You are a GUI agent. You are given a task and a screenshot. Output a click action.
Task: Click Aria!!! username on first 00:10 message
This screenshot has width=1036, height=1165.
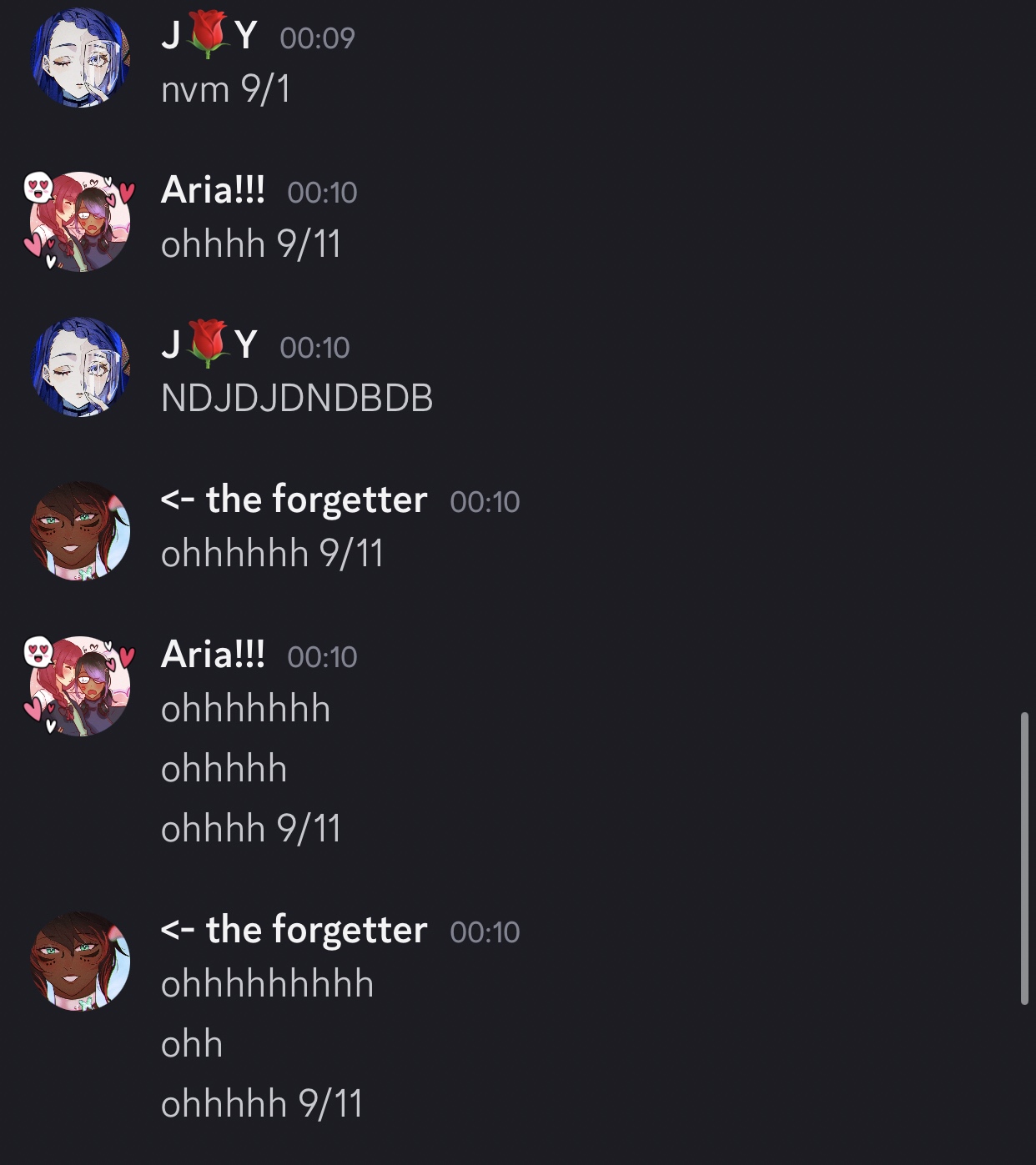tap(213, 191)
